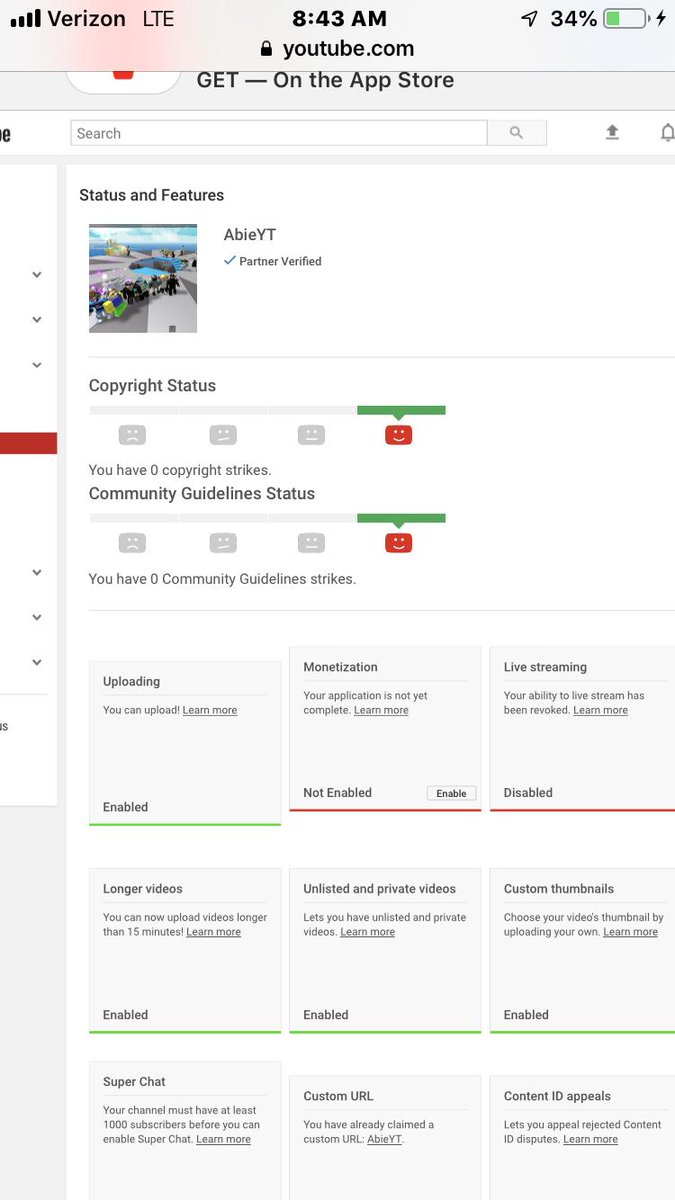Tap GET — On the App Store banner
The width and height of the screenshot is (675, 1200).
pos(325,80)
